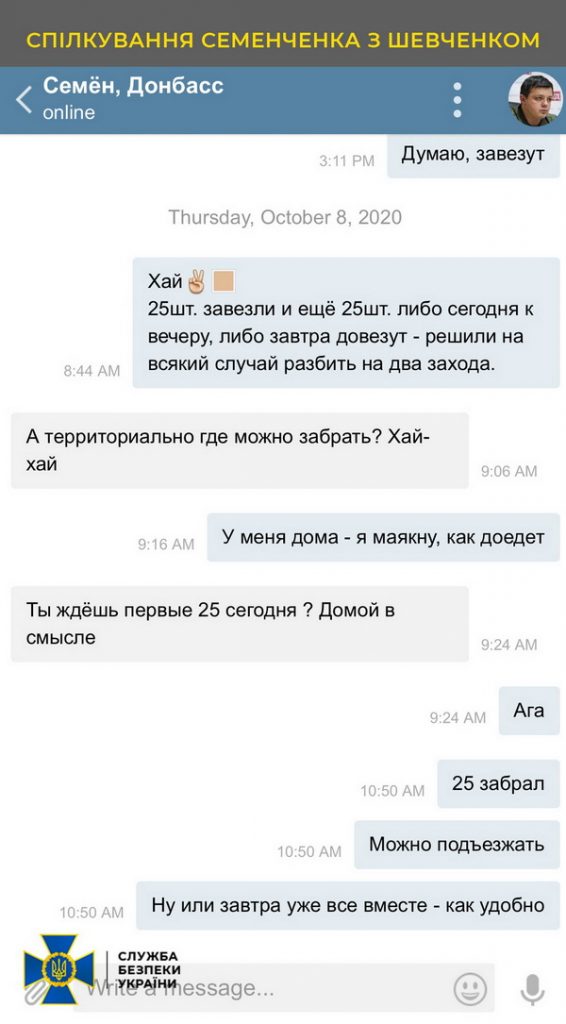Select the chat title 'Семён, Донбасс'
Viewport: 566px width, 1024px height.
pyautogui.click(x=133, y=86)
